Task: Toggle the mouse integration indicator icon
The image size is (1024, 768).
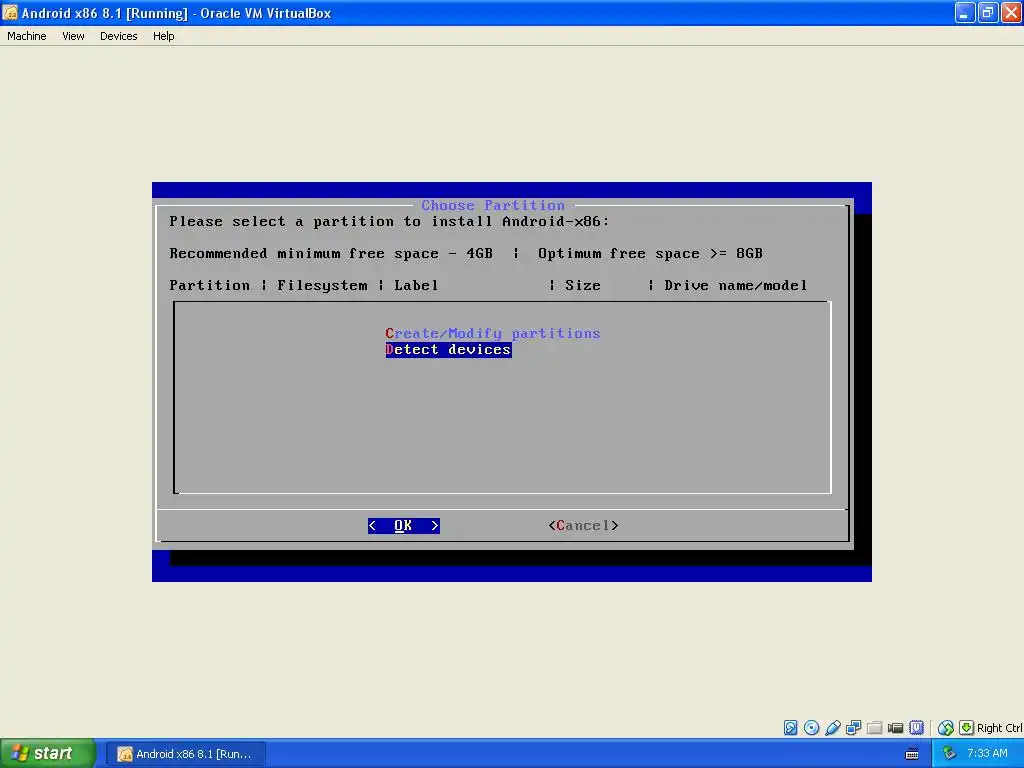Action: (945, 728)
